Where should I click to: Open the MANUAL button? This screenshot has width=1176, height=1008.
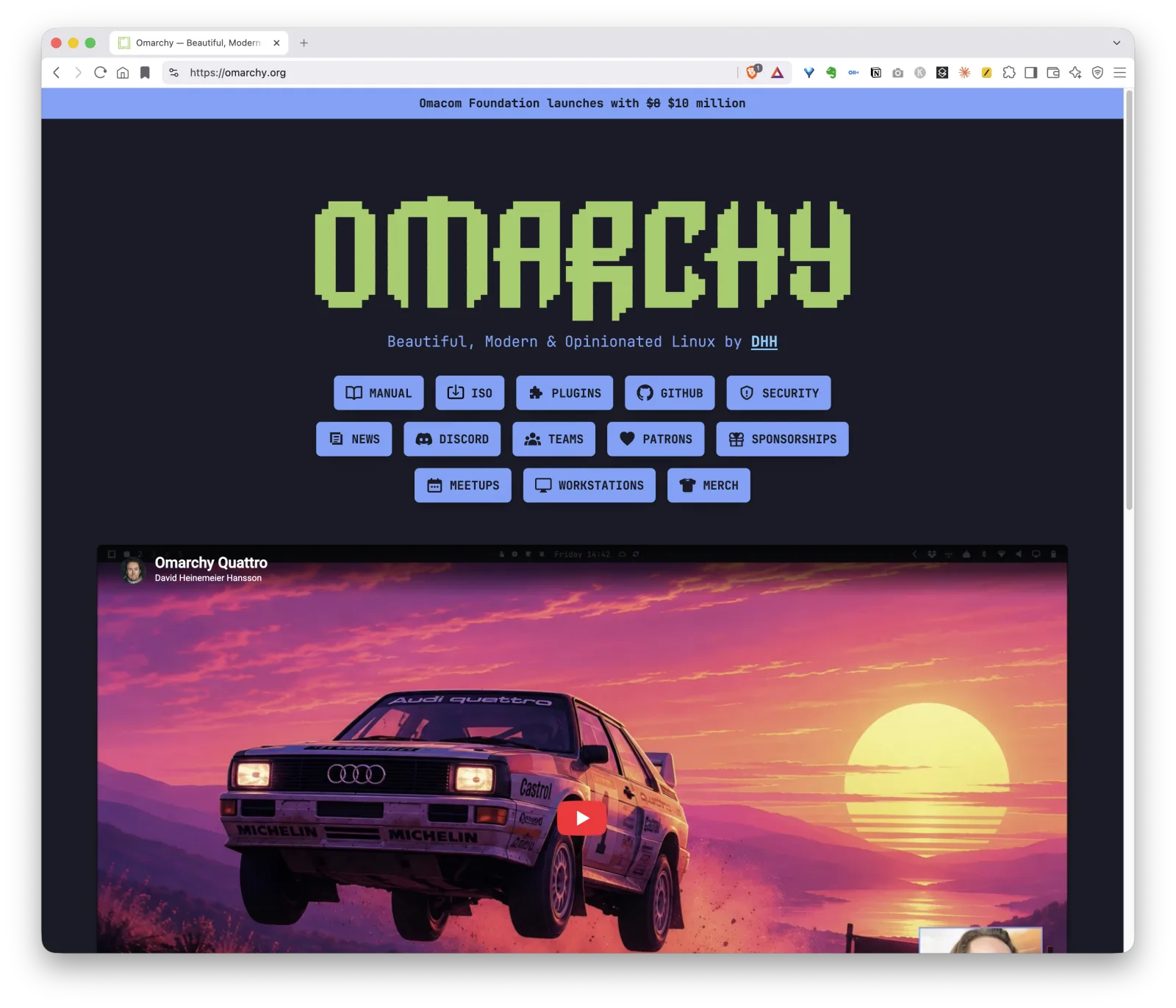pyautogui.click(x=379, y=393)
